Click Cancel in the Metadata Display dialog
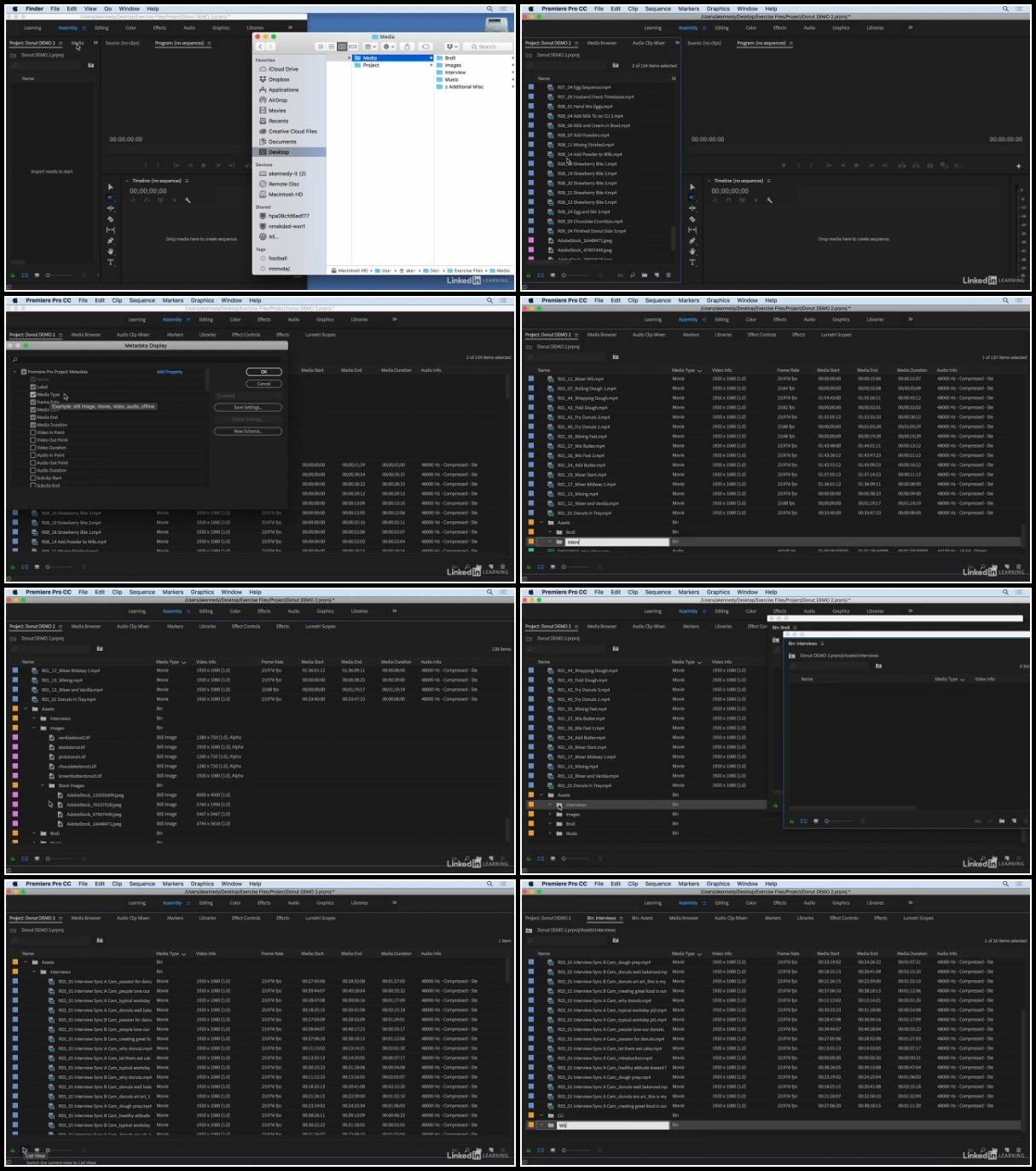The width and height of the screenshot is (1036, 1171). click(x=263, y=384)
